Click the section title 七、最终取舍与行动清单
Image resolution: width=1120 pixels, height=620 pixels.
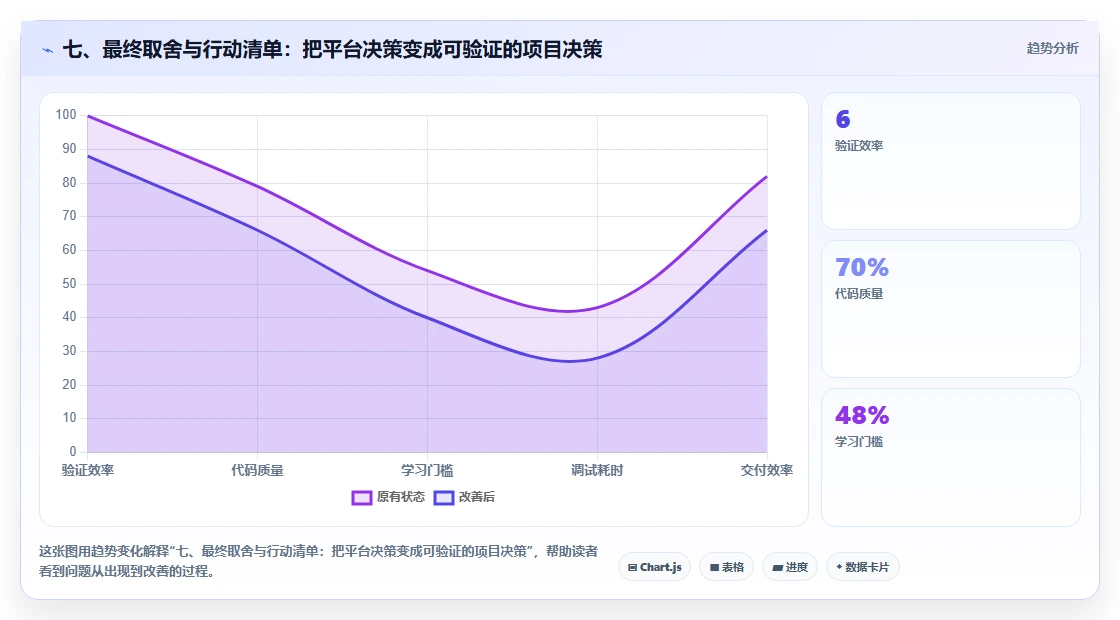pyautogui.click(x=333, y=49)
